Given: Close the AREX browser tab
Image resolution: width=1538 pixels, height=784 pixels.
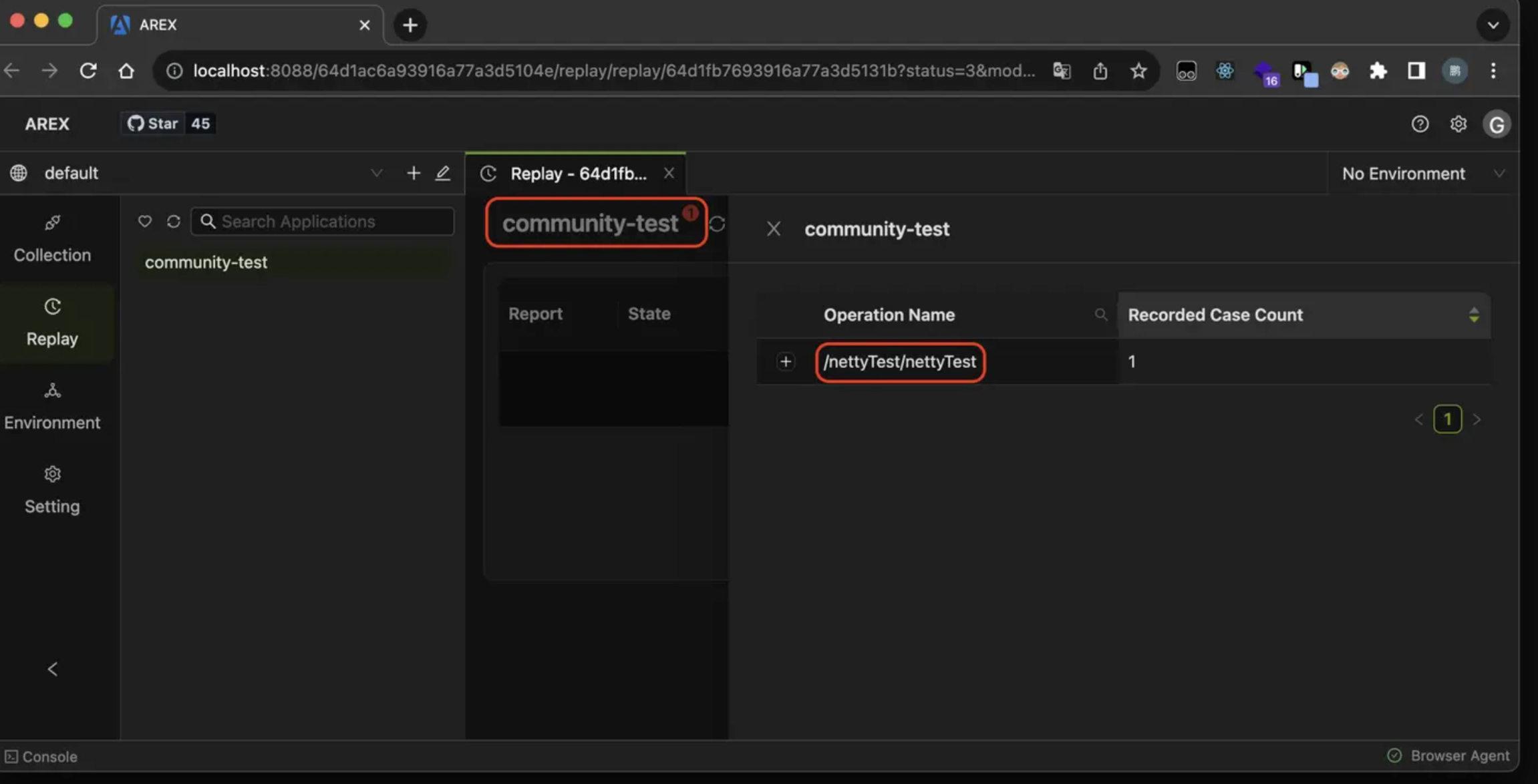Looking at the screenshot, I should [x=364, y=25].
